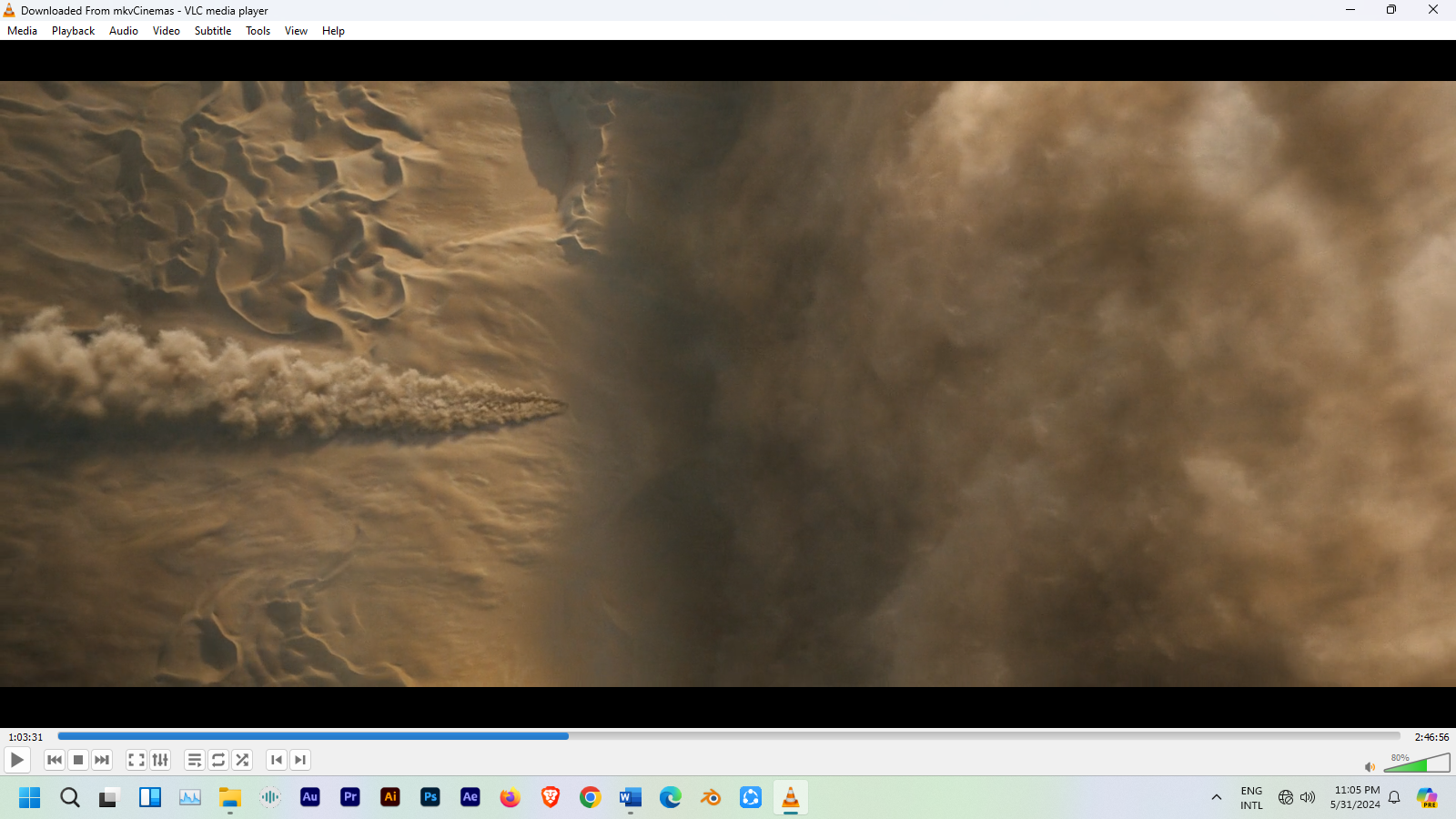Image resolution: width=1456 pixels, height=819 pixels.
Task: Open the notifications bell
Action: click(x=1394, y=797)
